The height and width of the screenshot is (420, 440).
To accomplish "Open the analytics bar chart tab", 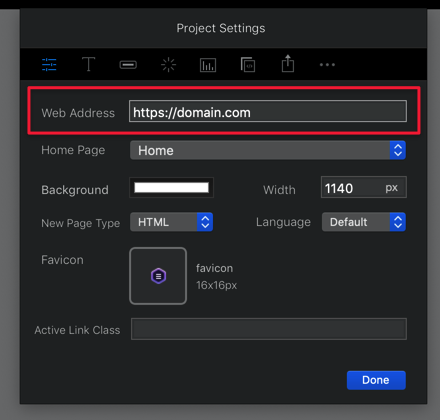I will tap(208, 65).
